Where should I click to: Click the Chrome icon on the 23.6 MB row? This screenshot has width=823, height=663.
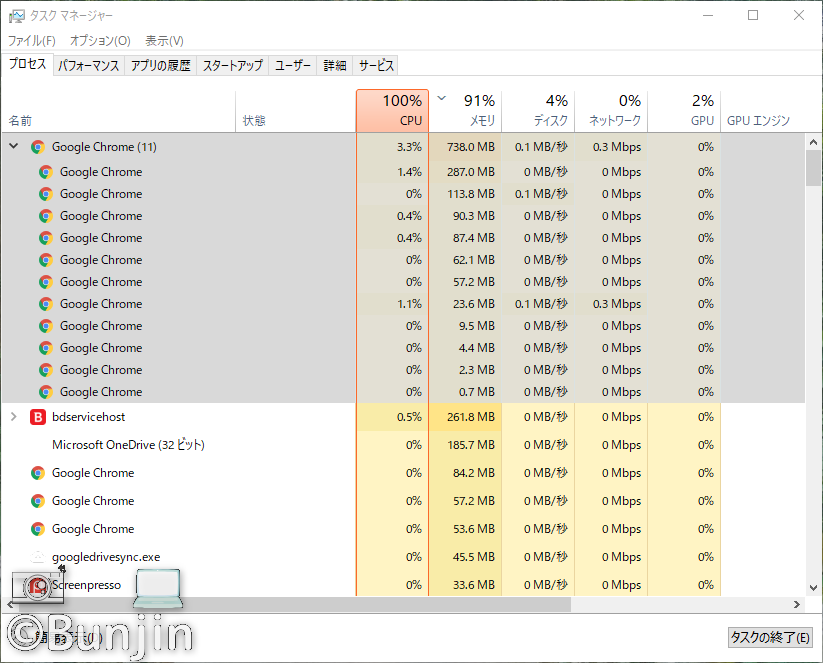coord(46,304)
